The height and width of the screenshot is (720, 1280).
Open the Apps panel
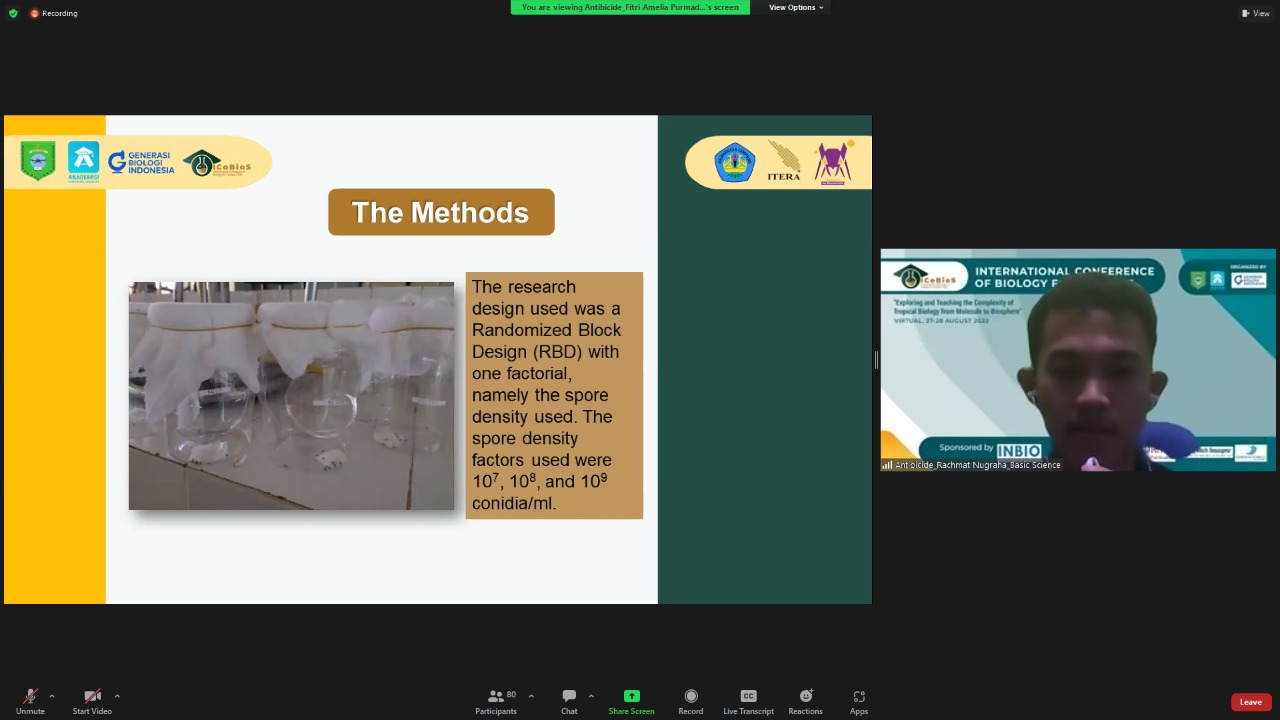[859, 701]
